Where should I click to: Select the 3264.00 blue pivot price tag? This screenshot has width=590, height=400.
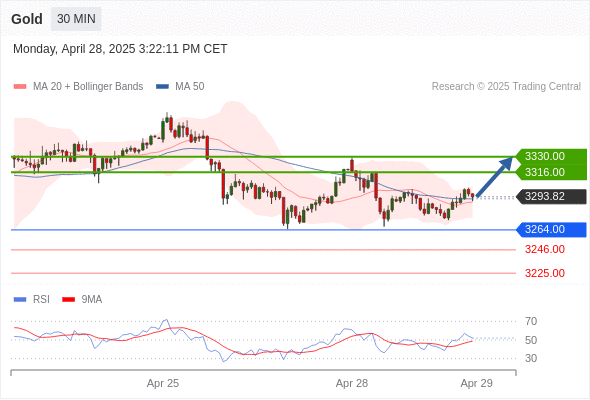pyautogui.click(x=551, y=230)
